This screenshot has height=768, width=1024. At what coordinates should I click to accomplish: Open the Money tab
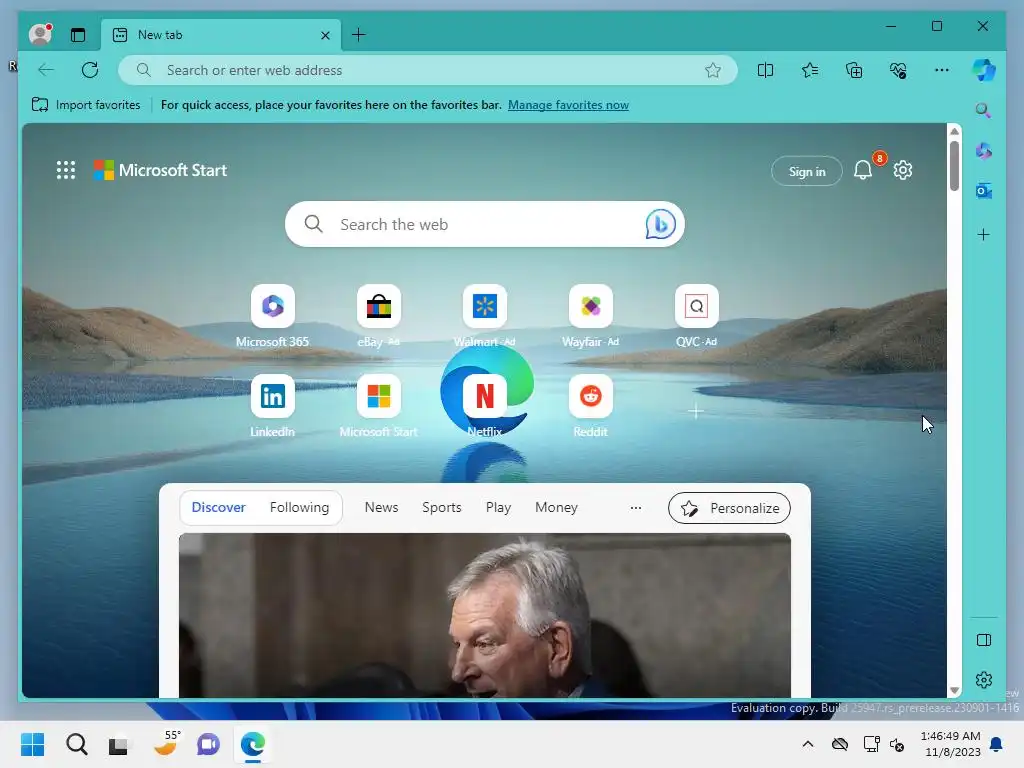point(556,507)
